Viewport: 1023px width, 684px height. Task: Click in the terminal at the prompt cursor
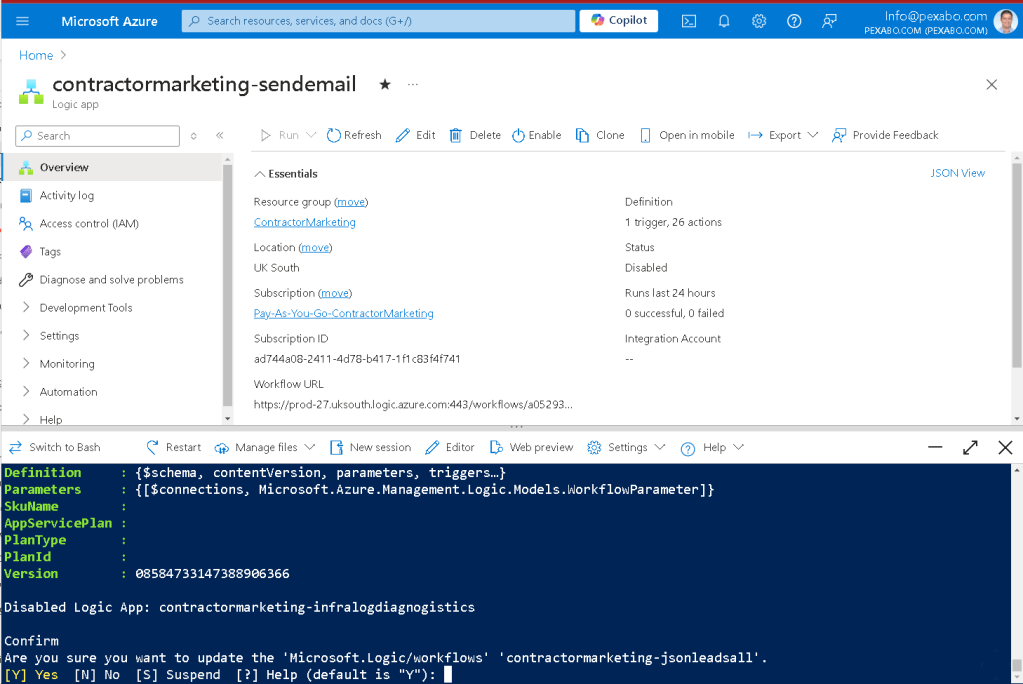(x=448, y=674)
